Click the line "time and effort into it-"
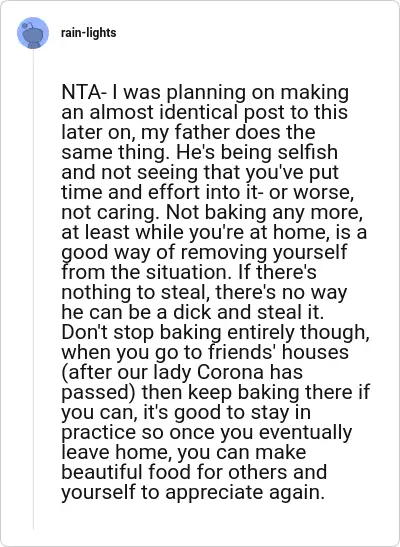The image size is (400, 547). pos(162,192)
